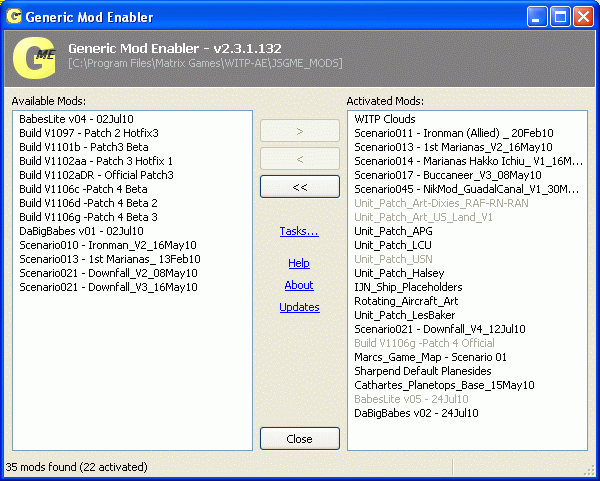Screen dimensions: 600x481
Task: Select 'IJN_Ship_Placeholders' activated mod
Action: pyautogui.click(x=408, y=287)
